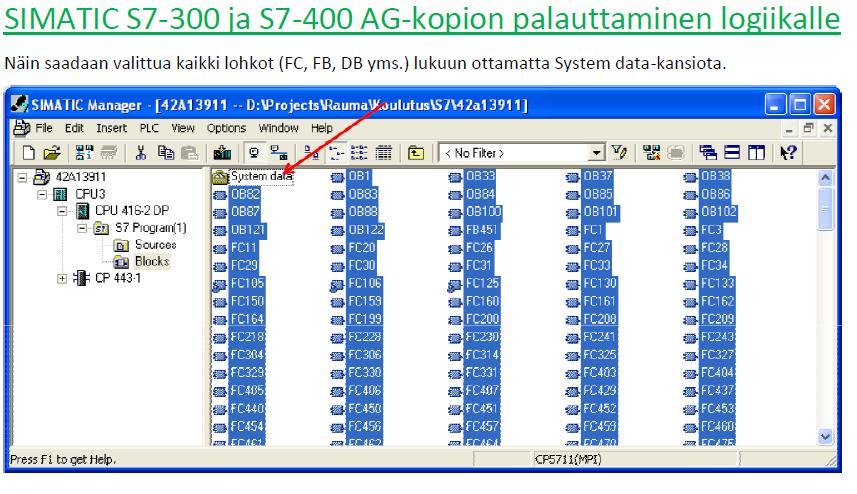
Task: Toggle the Online view icon
Action: pyautogui.click(x=254, y=153)
